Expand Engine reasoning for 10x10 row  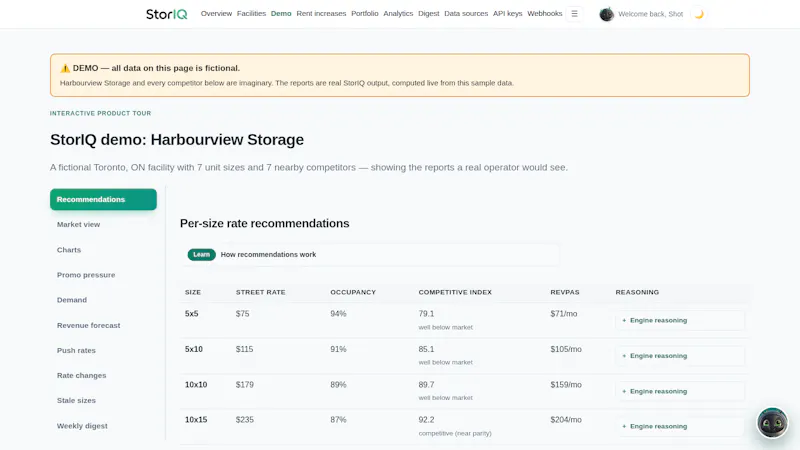(x=680, y=391)
